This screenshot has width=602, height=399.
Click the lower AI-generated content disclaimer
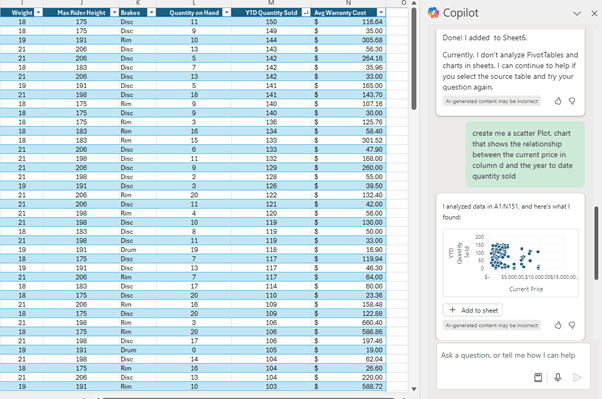[x=492, y=325]
